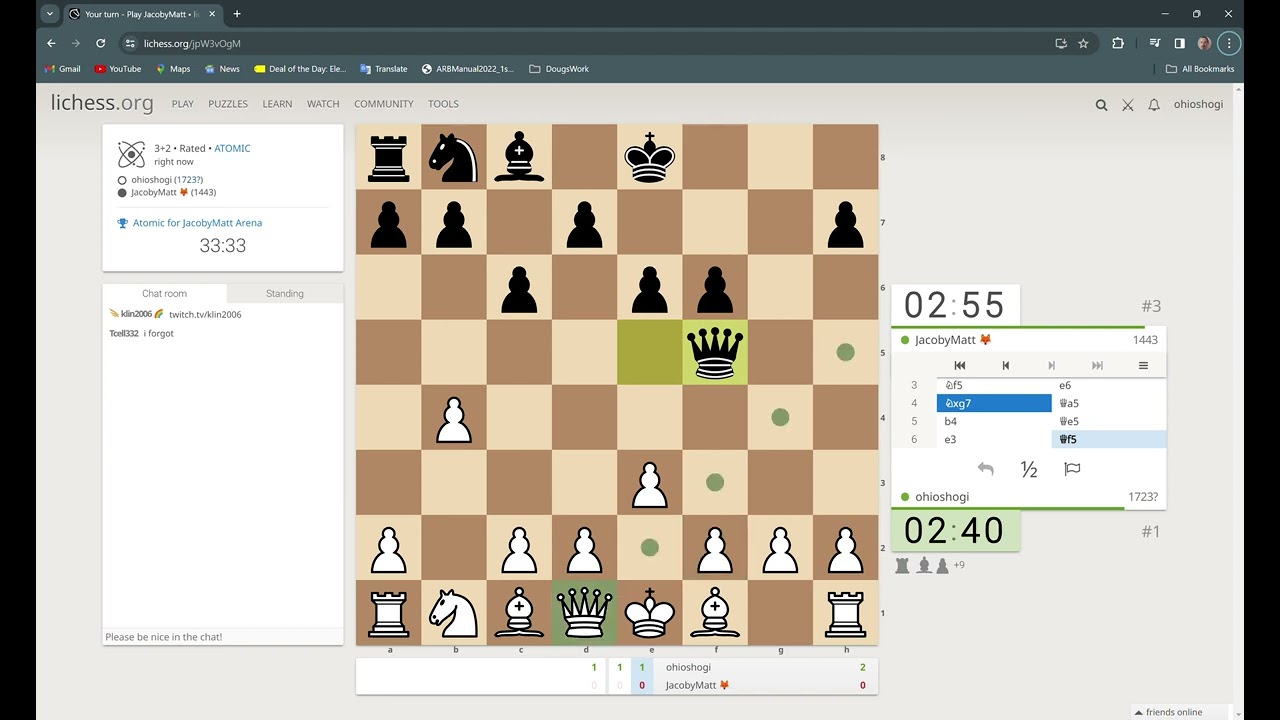Offer a draw with ½ button
Image resolution: width=1280 pixels, height=720 pixels.
[1029, 469]
